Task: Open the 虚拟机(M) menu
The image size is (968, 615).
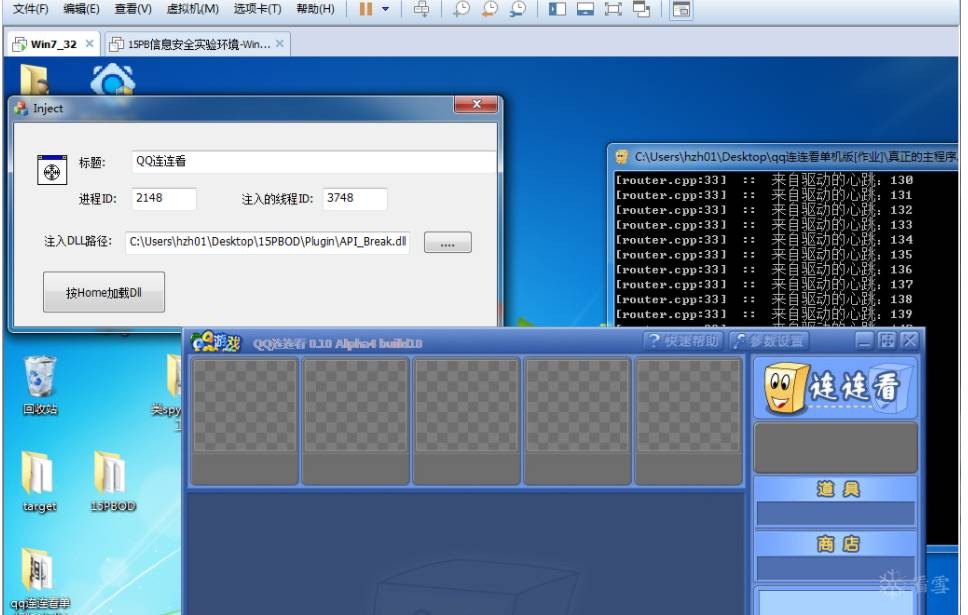Action: 193,9
